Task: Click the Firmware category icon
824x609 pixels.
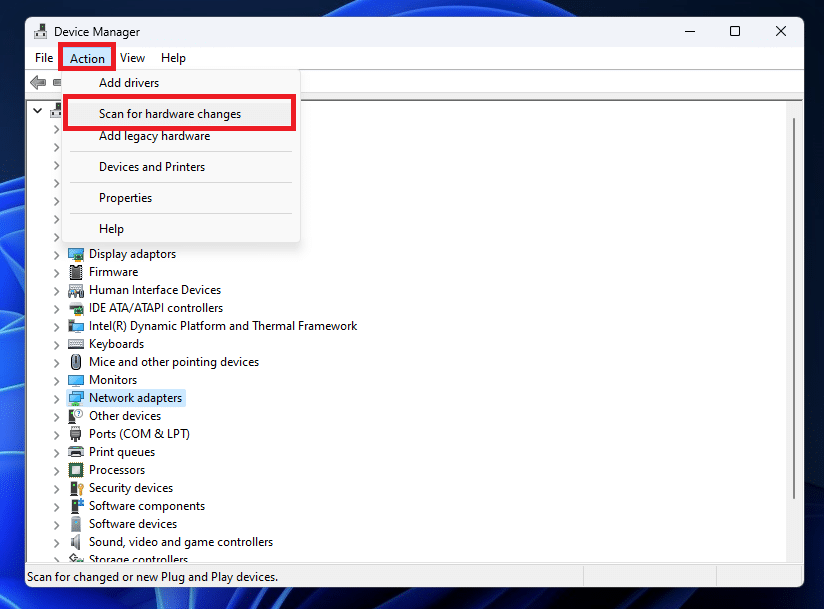Action: 76,271
